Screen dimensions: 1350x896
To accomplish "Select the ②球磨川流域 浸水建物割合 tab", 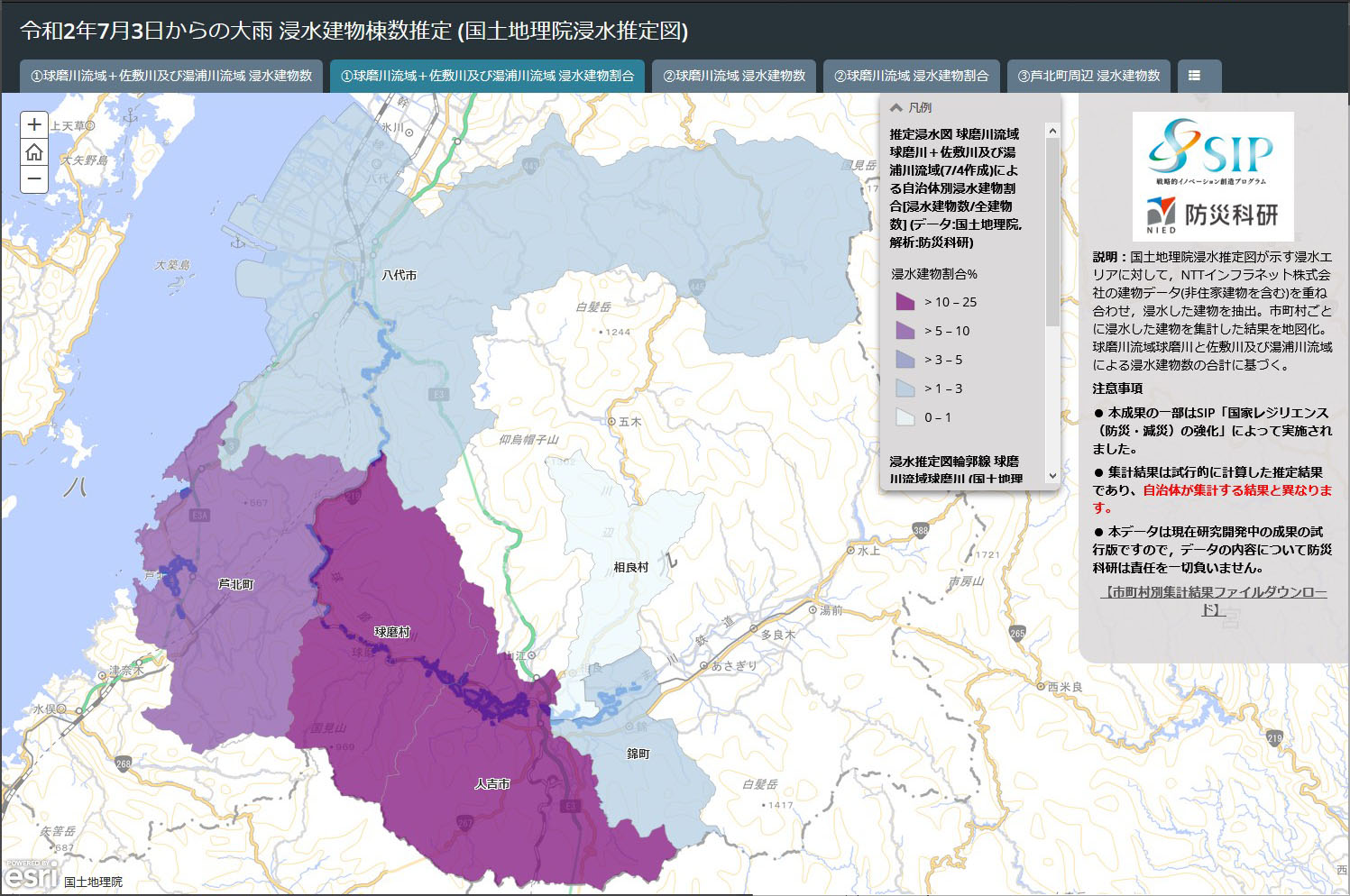I will coord(911,76).
